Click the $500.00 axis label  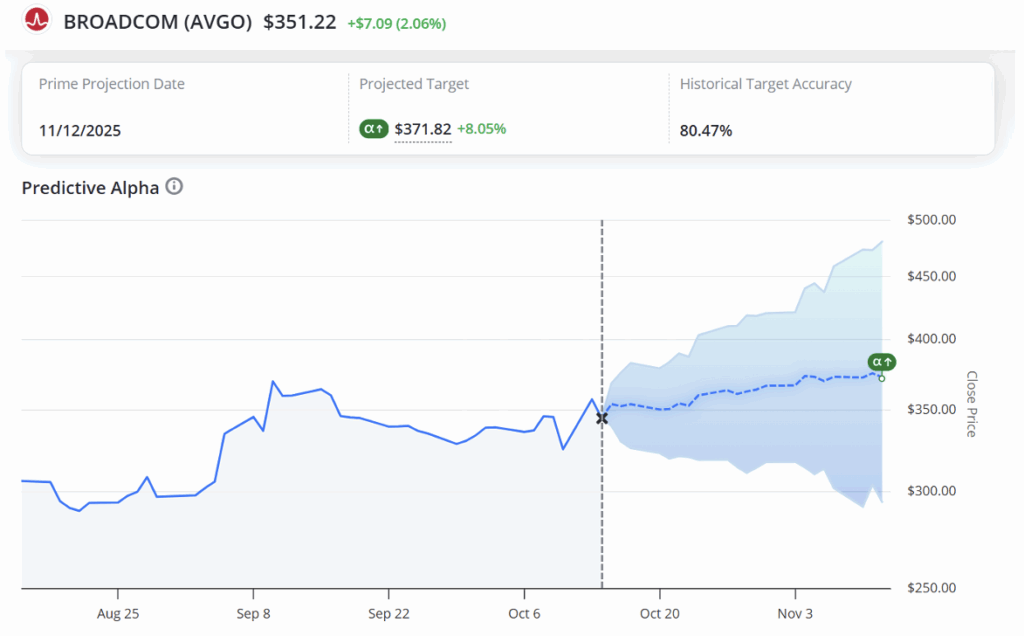[931, 220]
